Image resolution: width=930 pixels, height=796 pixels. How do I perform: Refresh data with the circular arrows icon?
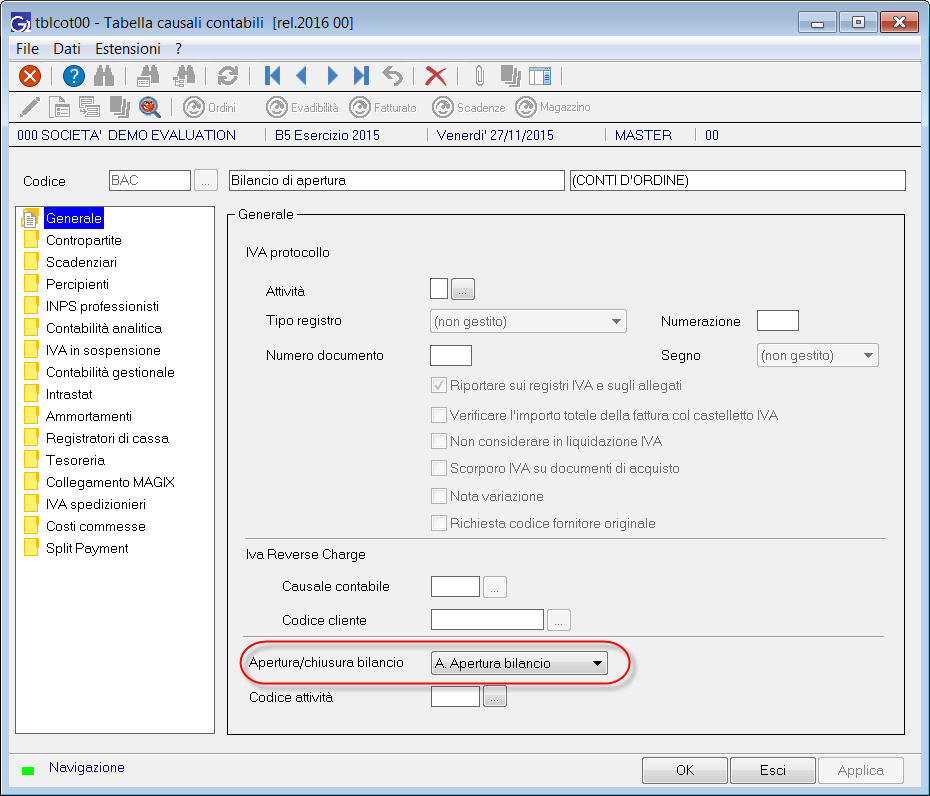(228, 76)
